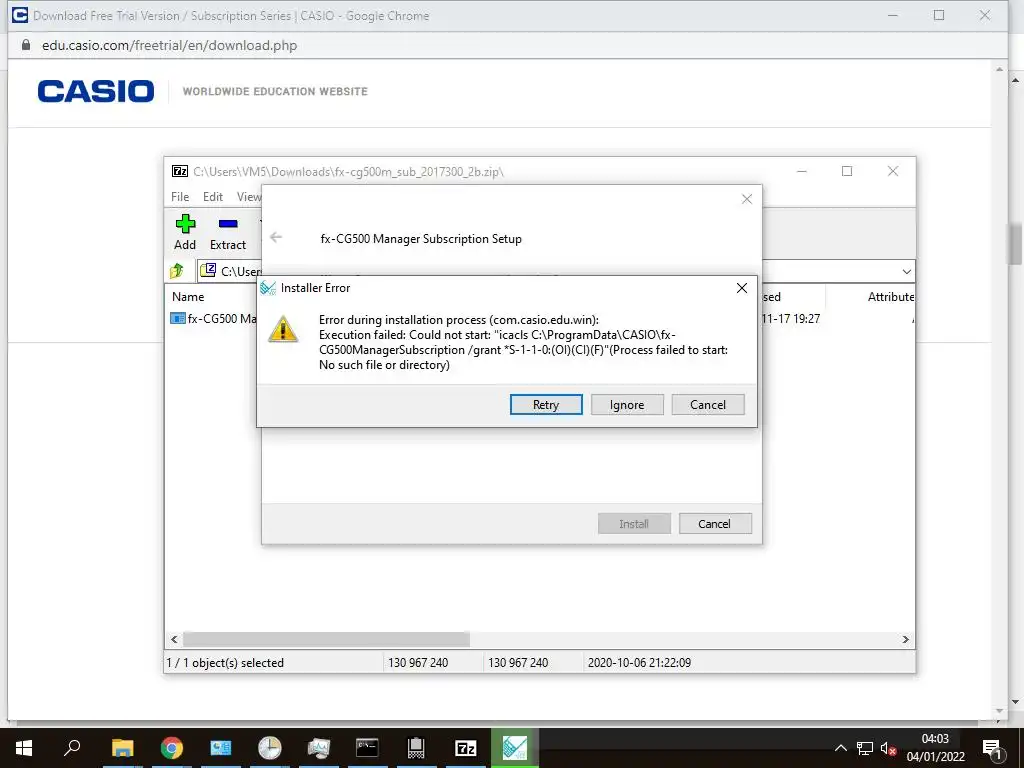Click the status bar text '1 / 1 object(s) selected'
The height and width of the screenshot is (768, 1024).
[225, 662]
